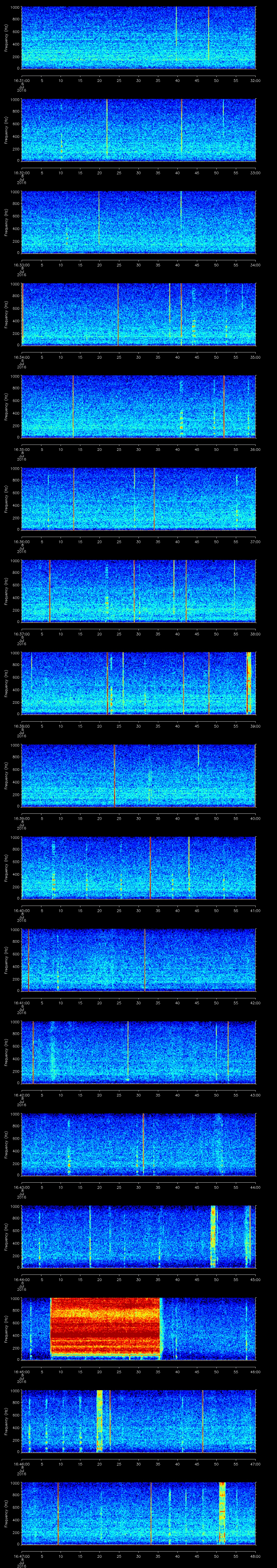This screenshot has width=277, height=1568.
Task: Click the 16:40:00 start time label
Action: coord(22,910)
